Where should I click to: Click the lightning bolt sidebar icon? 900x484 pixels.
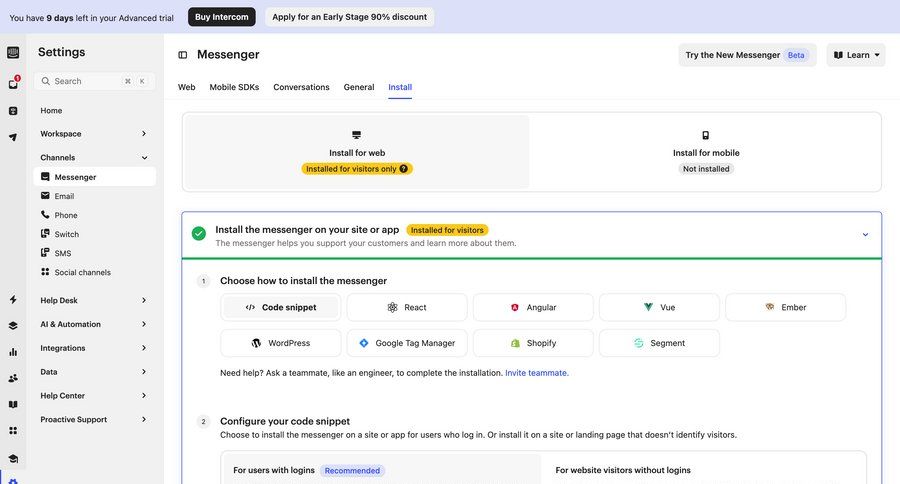point(13,300)
